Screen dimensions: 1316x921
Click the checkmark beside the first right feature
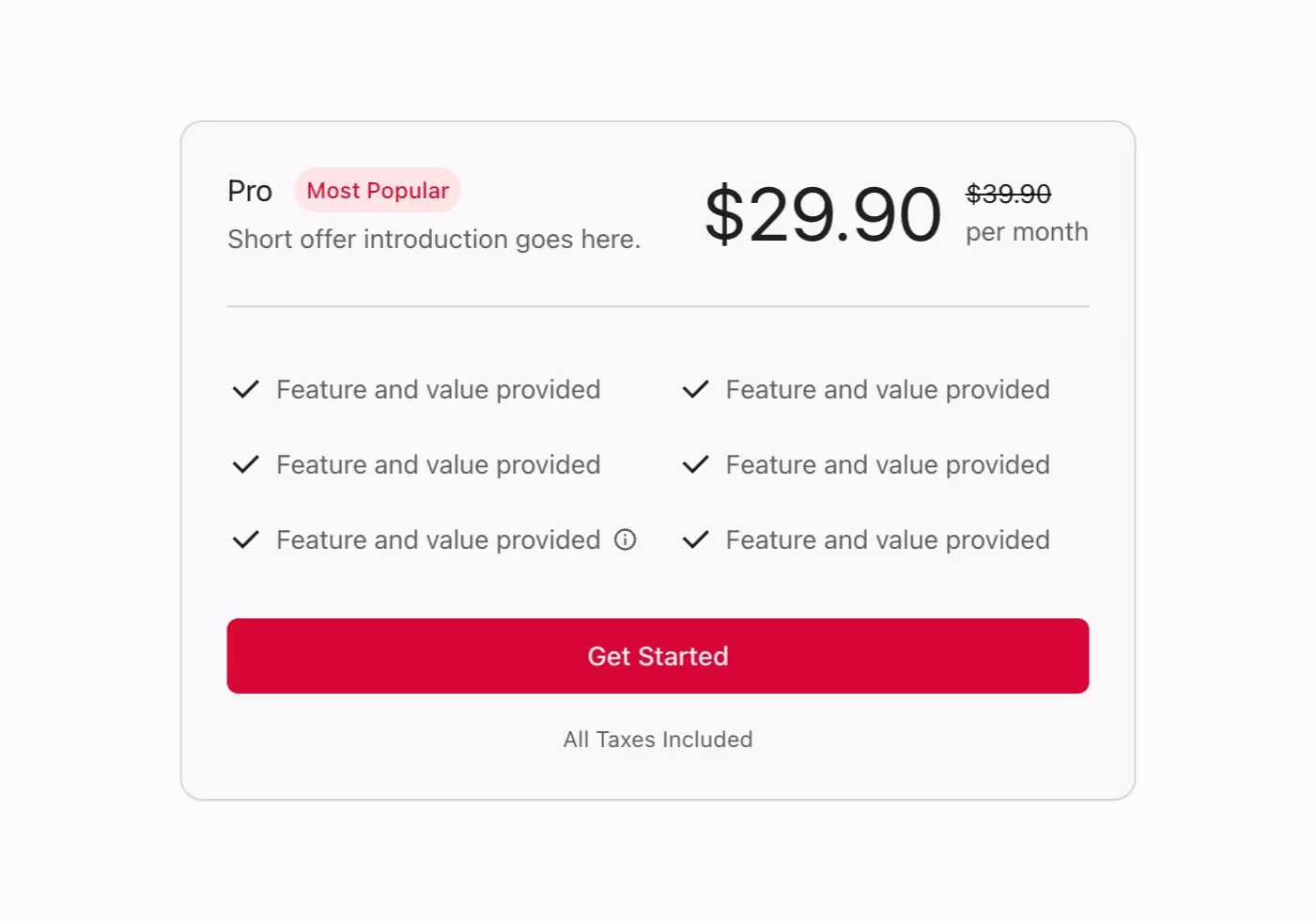(695, 389)
